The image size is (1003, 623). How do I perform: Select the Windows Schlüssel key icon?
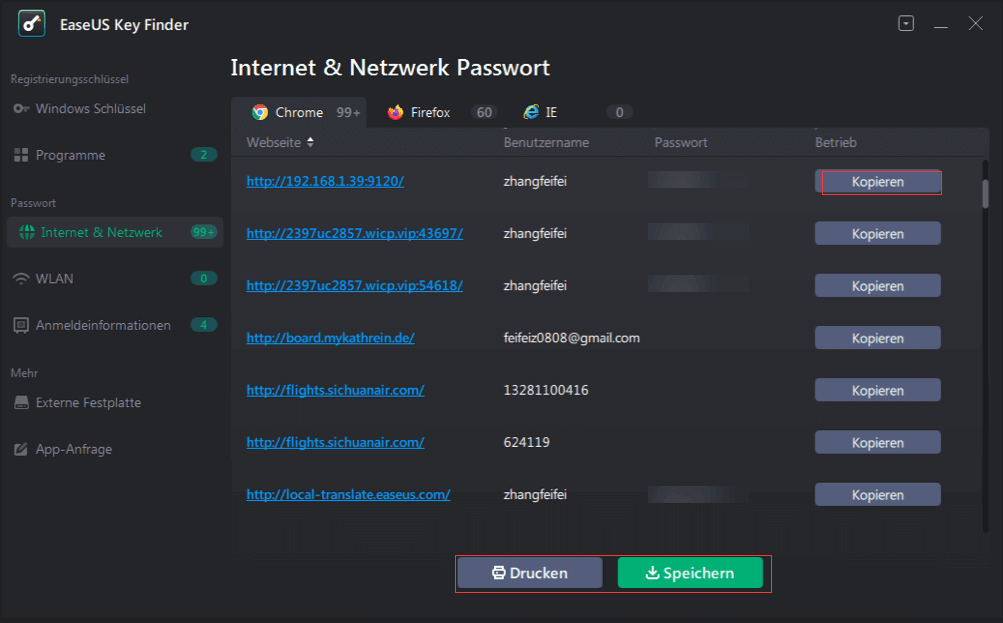(21, 109)
